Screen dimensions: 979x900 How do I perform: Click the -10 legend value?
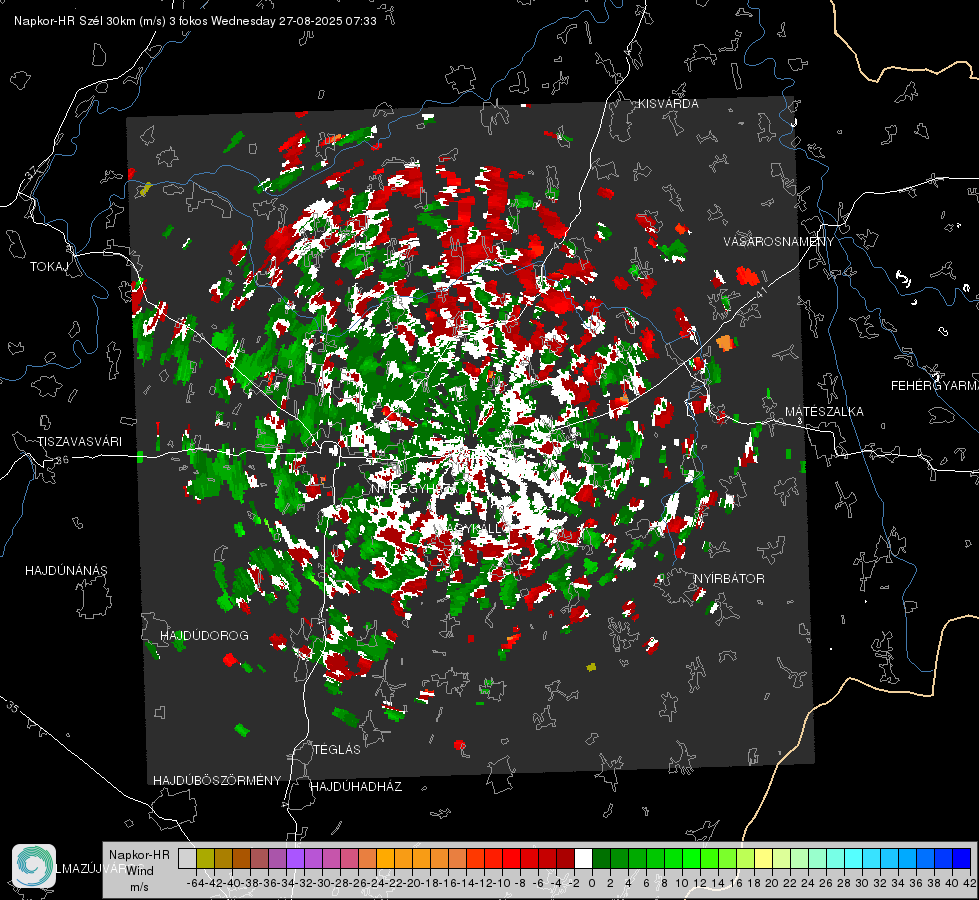pos(501,883)
